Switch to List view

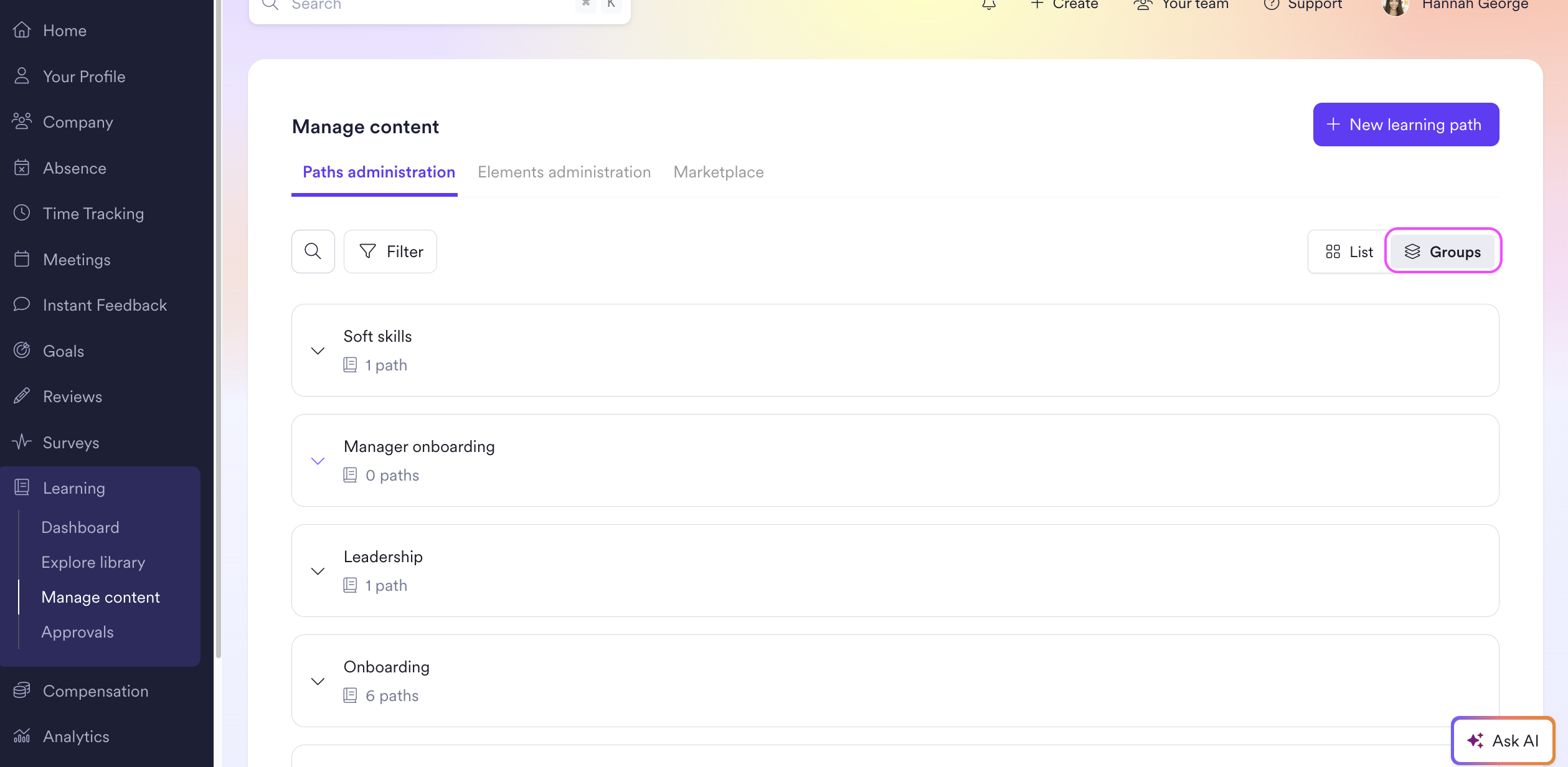click(x=1349, y=252)
